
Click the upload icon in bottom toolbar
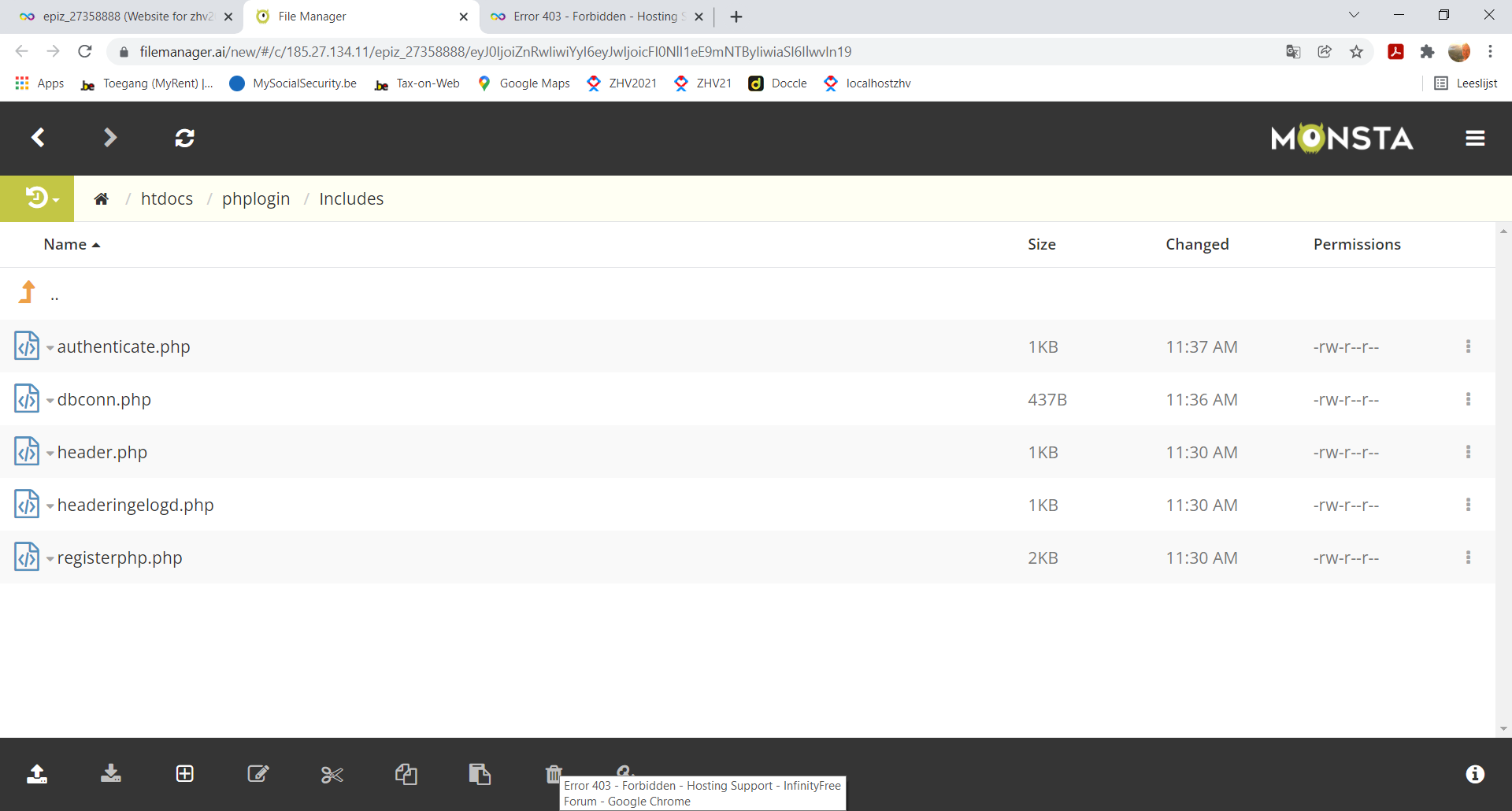37,774
